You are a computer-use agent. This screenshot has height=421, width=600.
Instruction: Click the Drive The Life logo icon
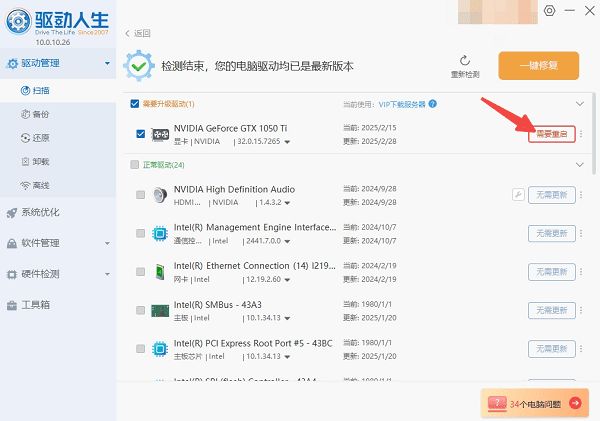[x=18, y=21]
